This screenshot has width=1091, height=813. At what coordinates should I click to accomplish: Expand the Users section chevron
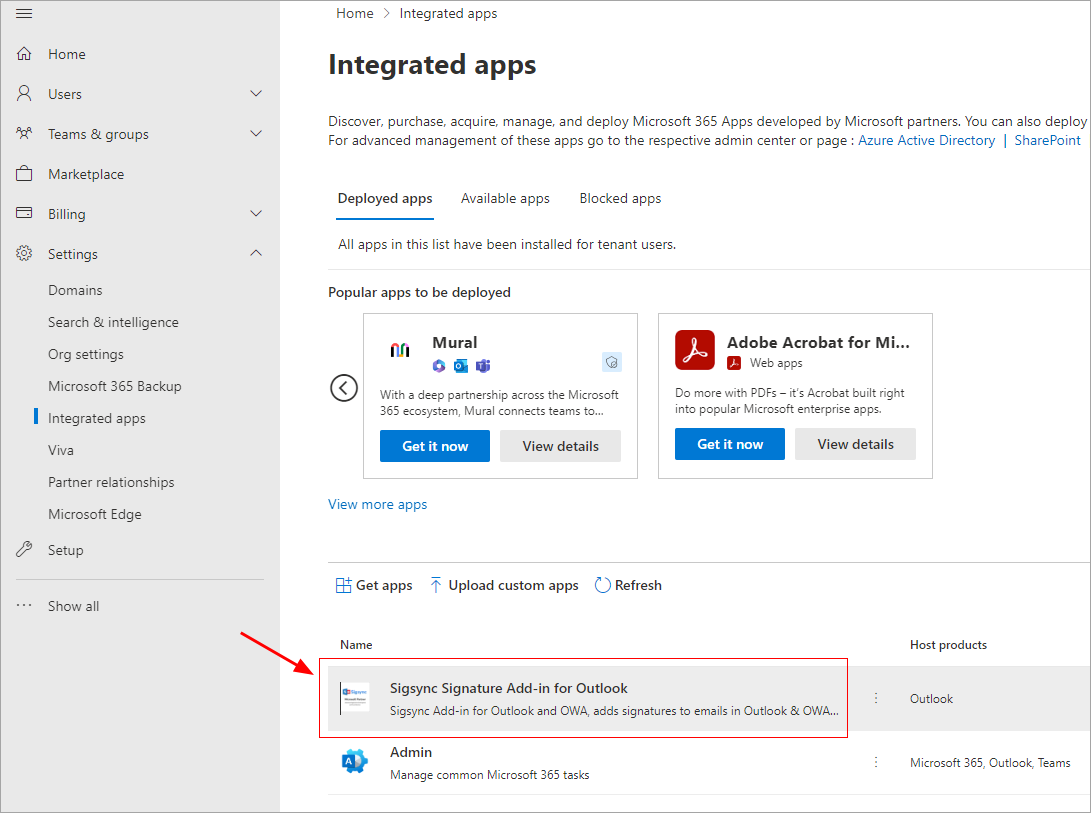256,94
